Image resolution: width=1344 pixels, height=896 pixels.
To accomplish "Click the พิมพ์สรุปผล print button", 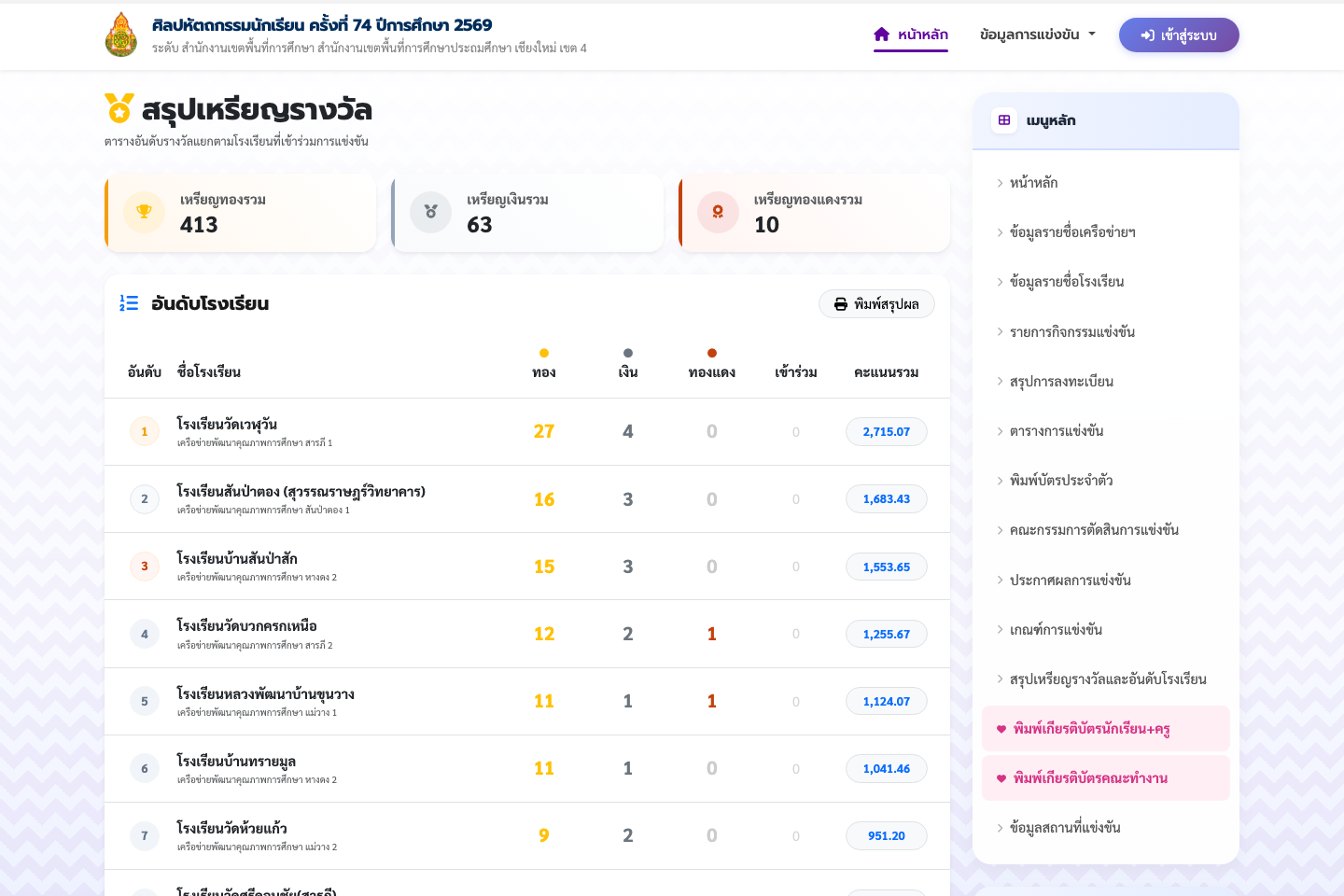I will point(876,304).
